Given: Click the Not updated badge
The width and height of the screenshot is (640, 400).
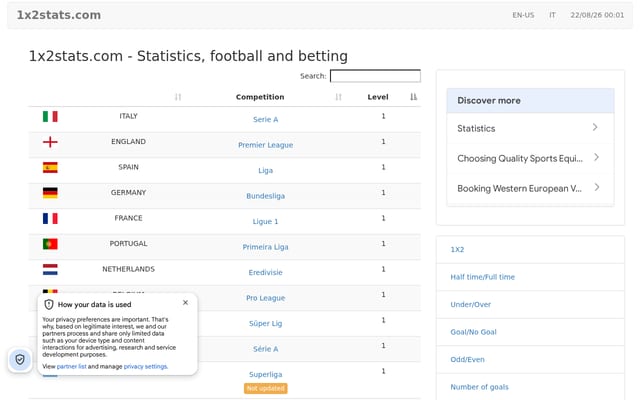Looking at the screenshot, I should [266, 388].
